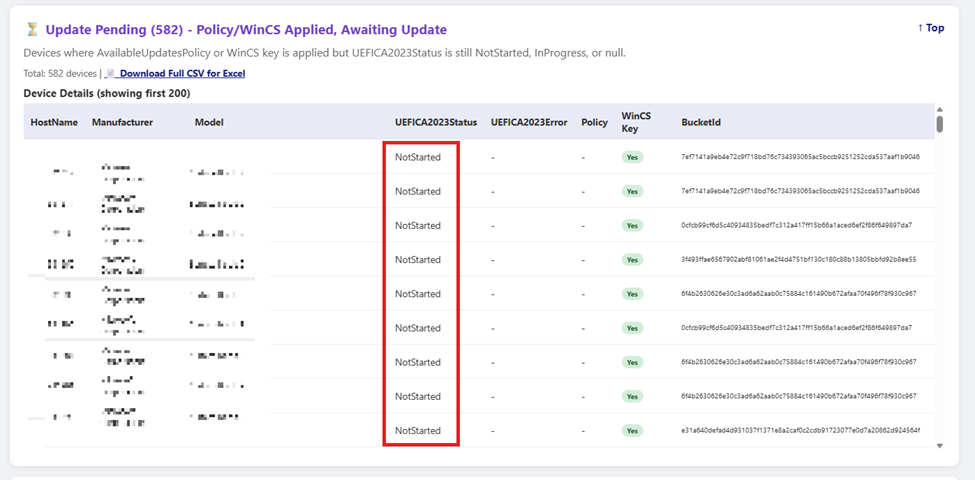The height and width of the screenshot is (480, 975).
Task: Click Yes badge in the 3f493ffae bucket row
Action: pos(631,260)
